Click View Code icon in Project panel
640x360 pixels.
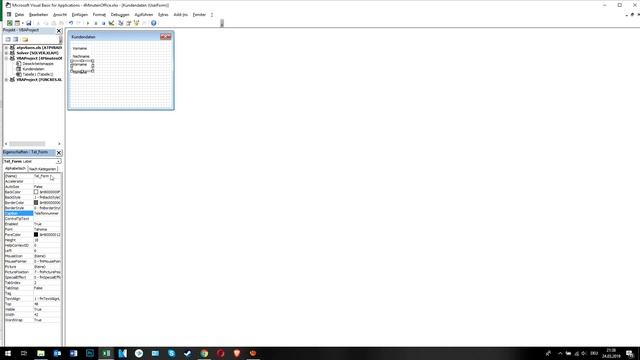[8, 40]
